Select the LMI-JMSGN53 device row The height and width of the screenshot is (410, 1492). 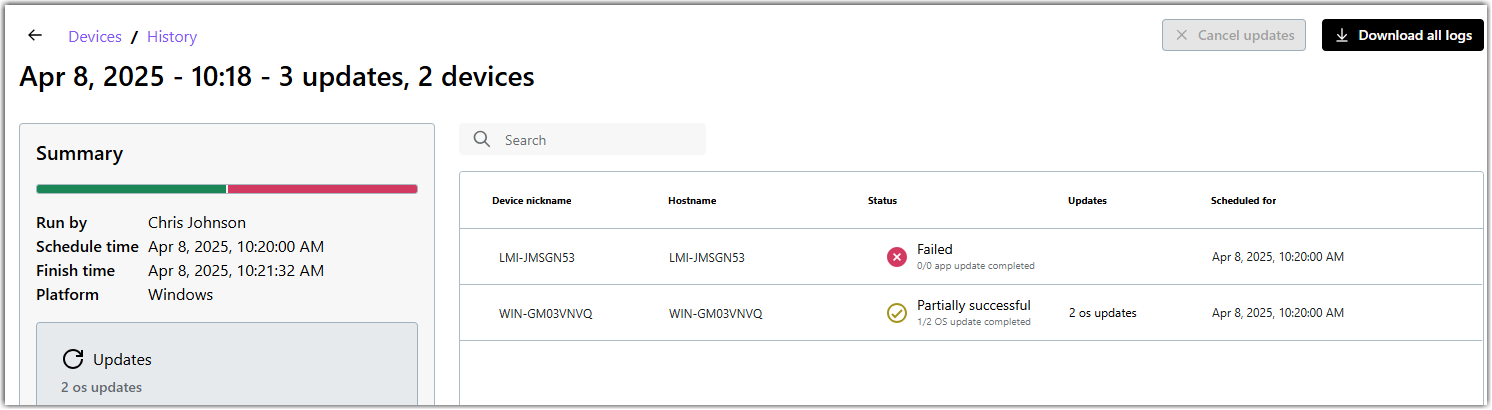tap(537, 257)
